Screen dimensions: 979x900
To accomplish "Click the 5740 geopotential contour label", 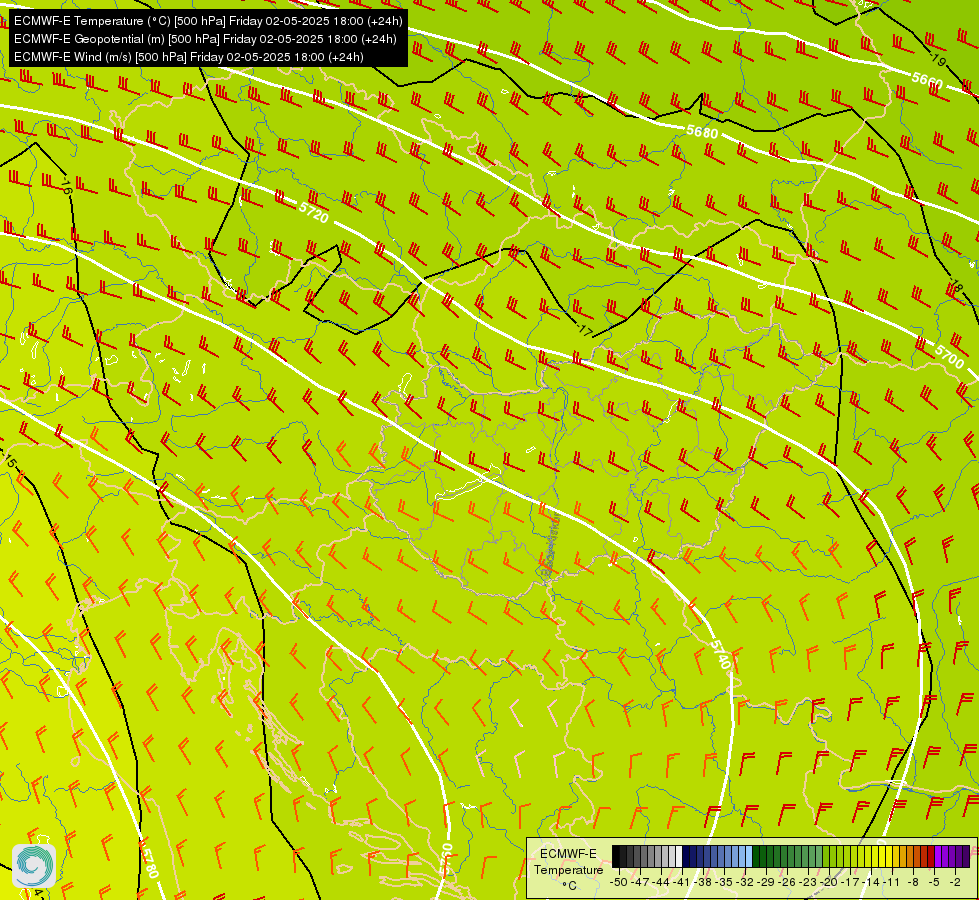I will (x=720, y=654).
